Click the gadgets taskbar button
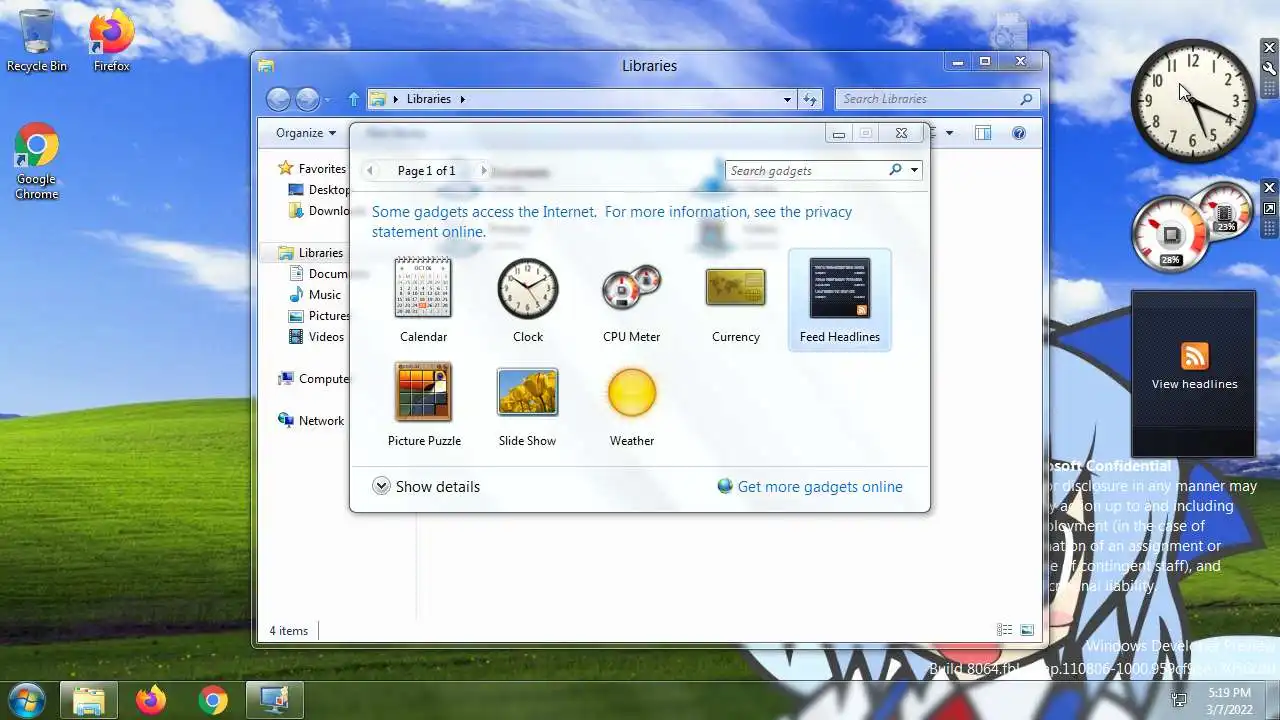Image resolution: width=1280 pixels, height=720 pixels. pyautogui.click(x=274, y=700)
